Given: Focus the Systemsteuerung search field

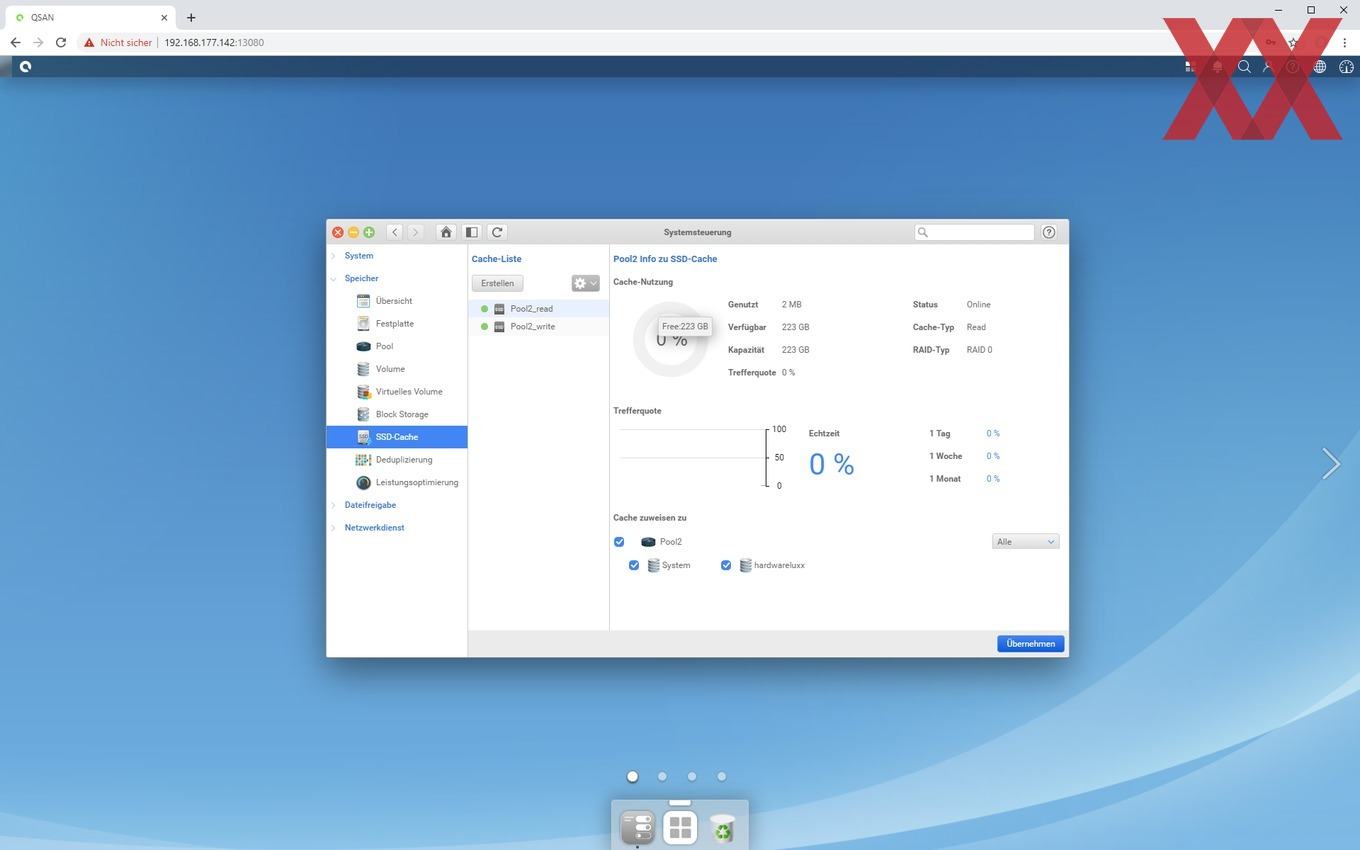Looking at the screenshot, I should click(974, 232).
